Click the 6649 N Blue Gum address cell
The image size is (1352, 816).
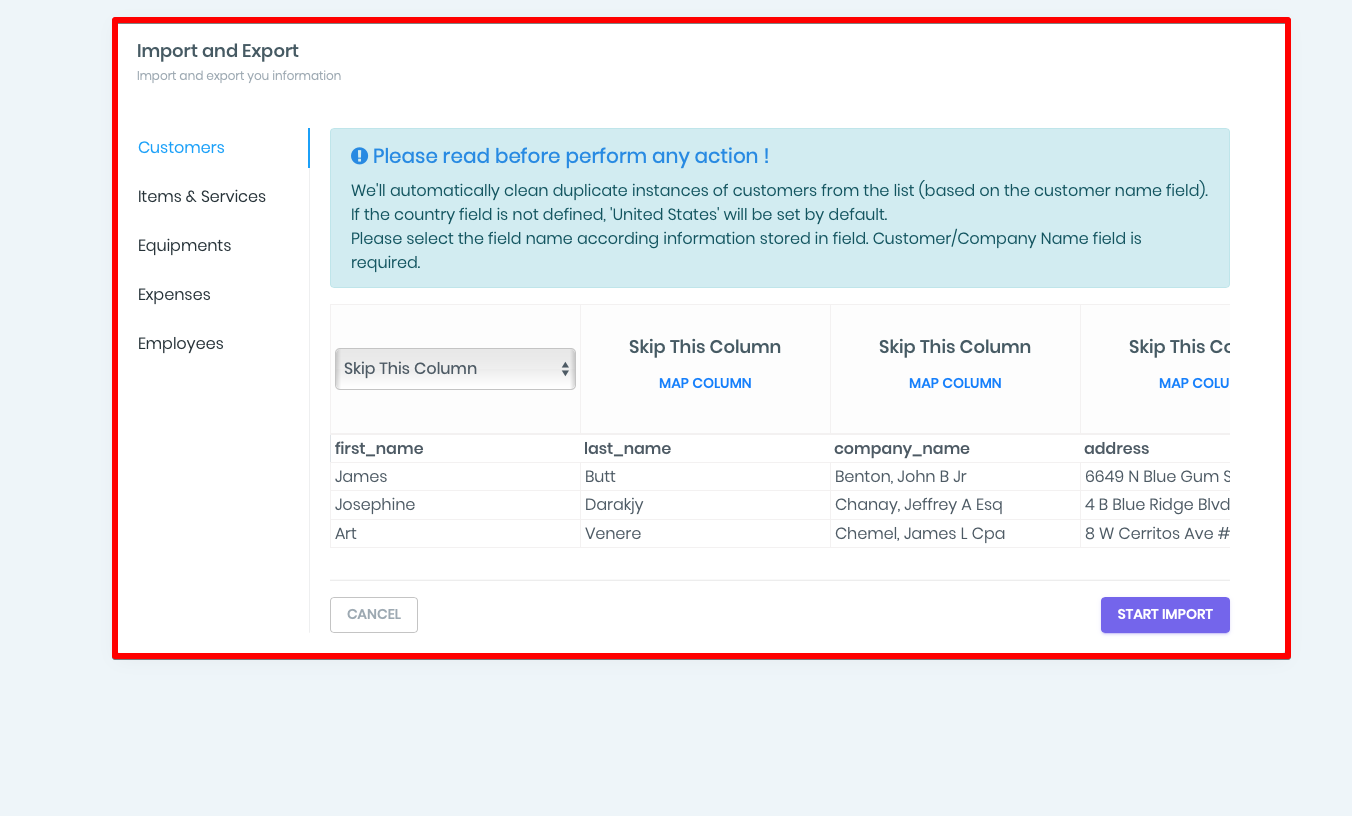(x=1155, y=477)
